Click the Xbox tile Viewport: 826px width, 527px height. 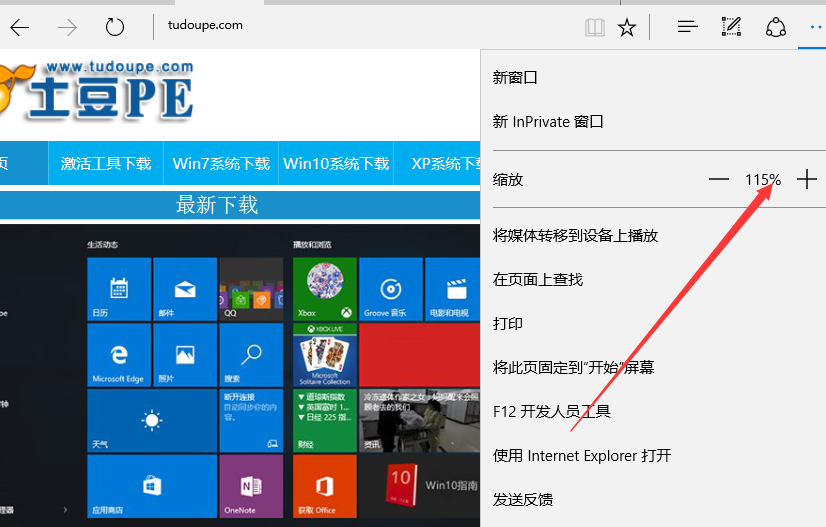[325, 289]
